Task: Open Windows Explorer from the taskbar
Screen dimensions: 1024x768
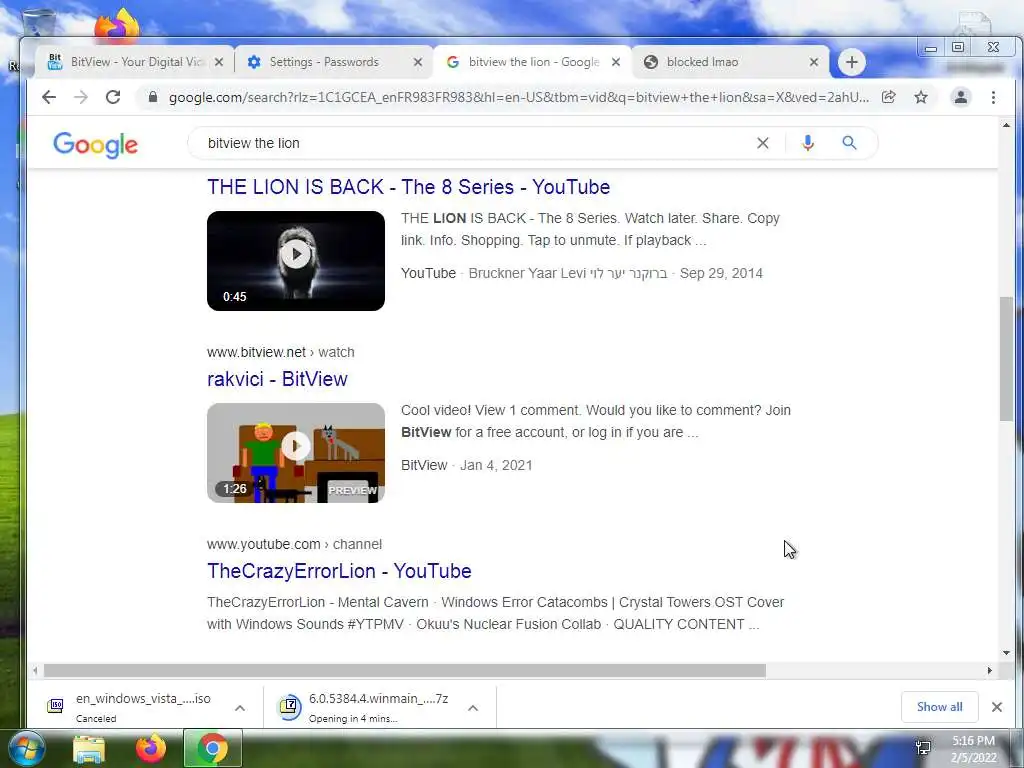Action: tap(89, 749)
